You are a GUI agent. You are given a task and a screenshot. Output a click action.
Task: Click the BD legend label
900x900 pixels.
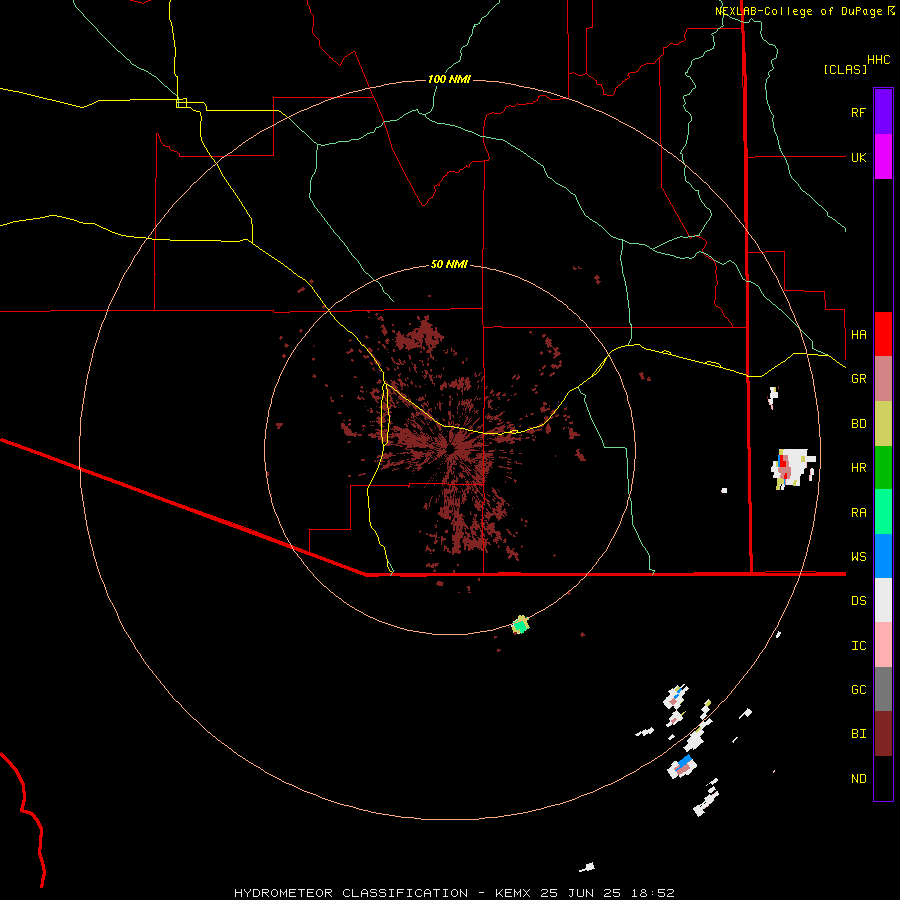pos(858,424)
